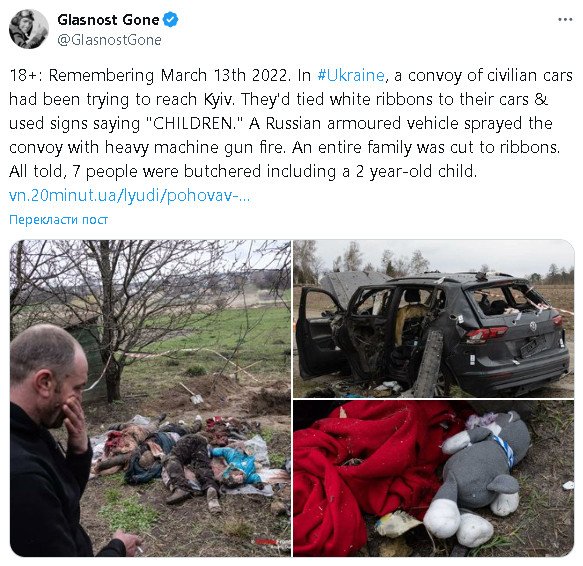Click Перекласти пост translate link
583x566 pixels.
[x=58, y=219]
